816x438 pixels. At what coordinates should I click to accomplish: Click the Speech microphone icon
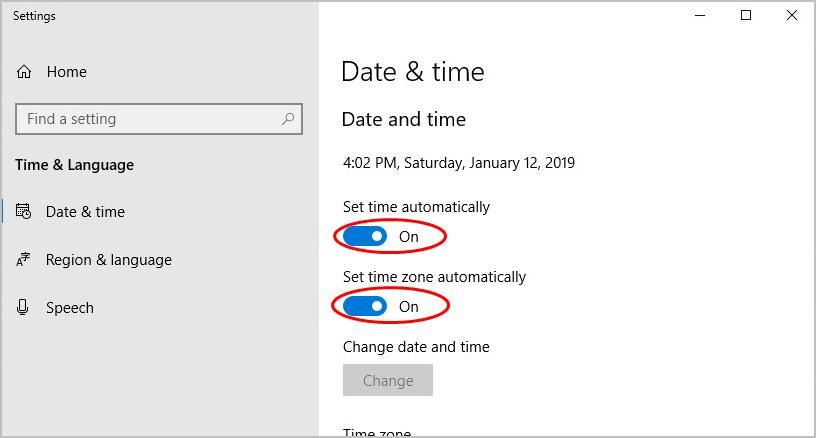pyautogui.click(x=24, y=308)
